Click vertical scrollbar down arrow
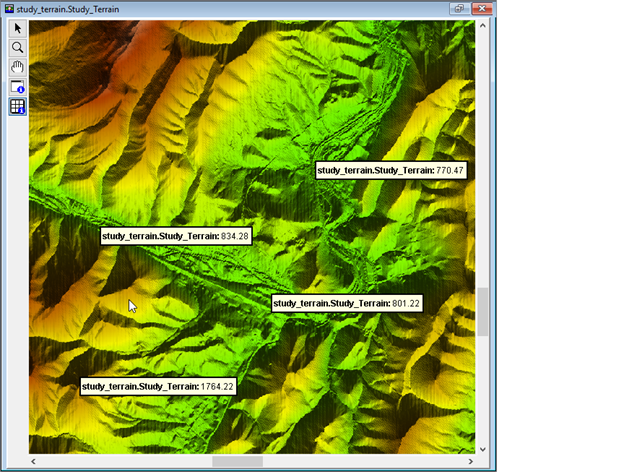This screenshot has width=624, height=472. click(x=483, y=449)
